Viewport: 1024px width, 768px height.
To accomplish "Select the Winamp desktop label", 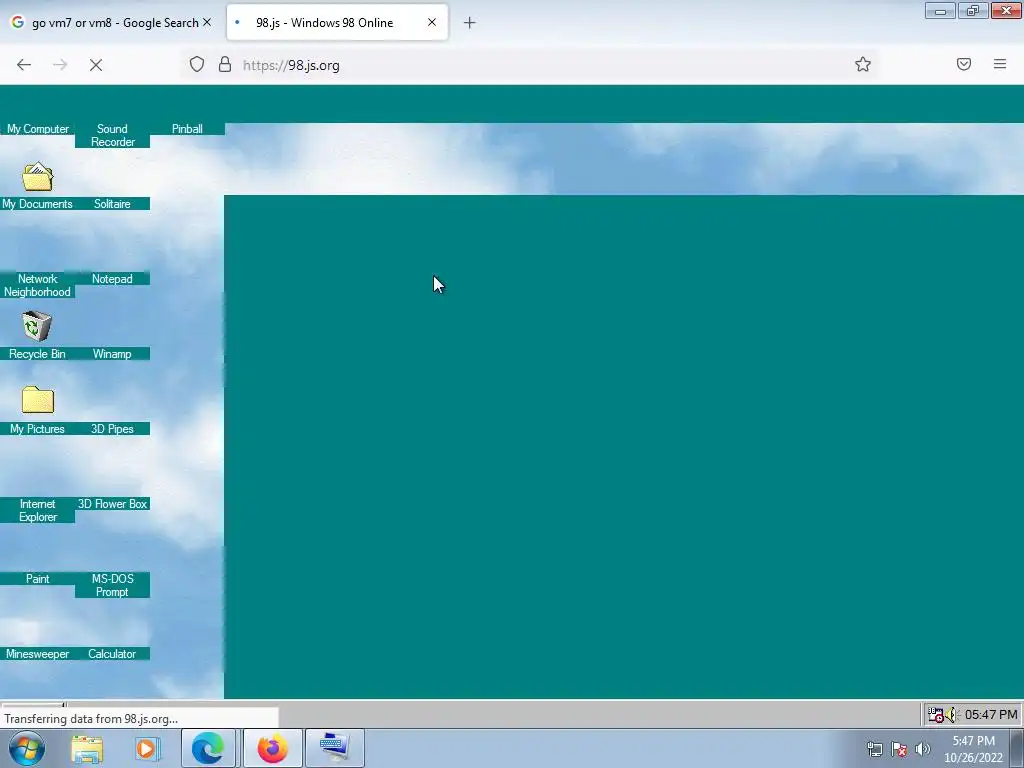I will pyautogui.click(x=112, y=354).
